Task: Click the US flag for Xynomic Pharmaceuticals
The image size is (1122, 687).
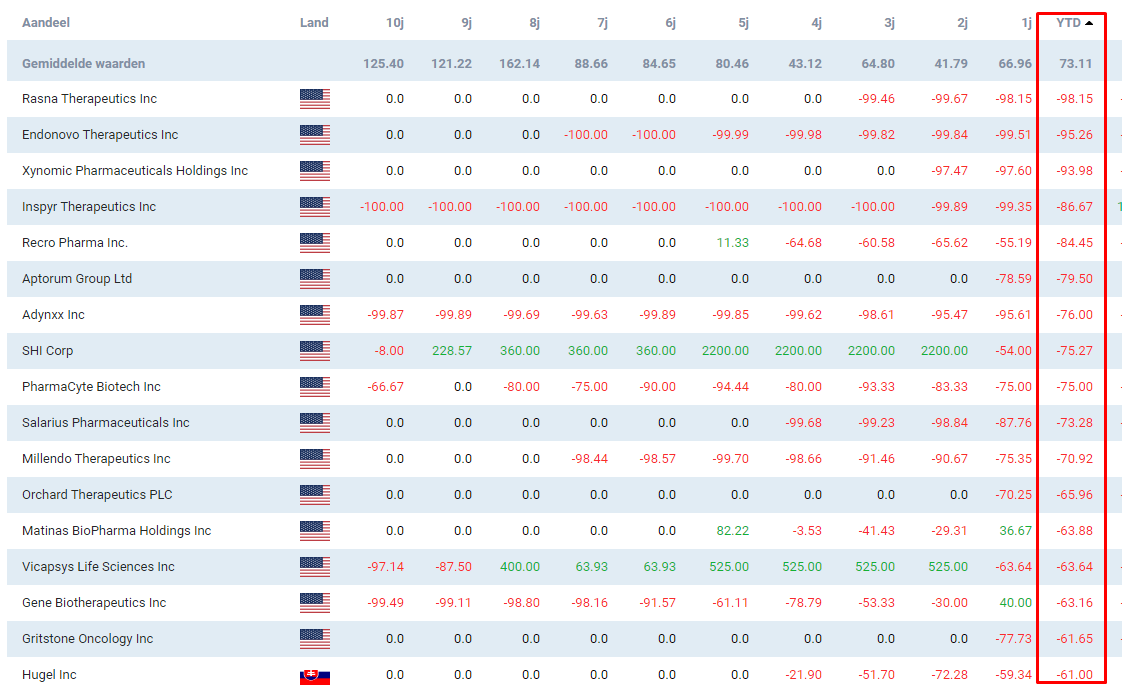Action: tap(315, 170)
